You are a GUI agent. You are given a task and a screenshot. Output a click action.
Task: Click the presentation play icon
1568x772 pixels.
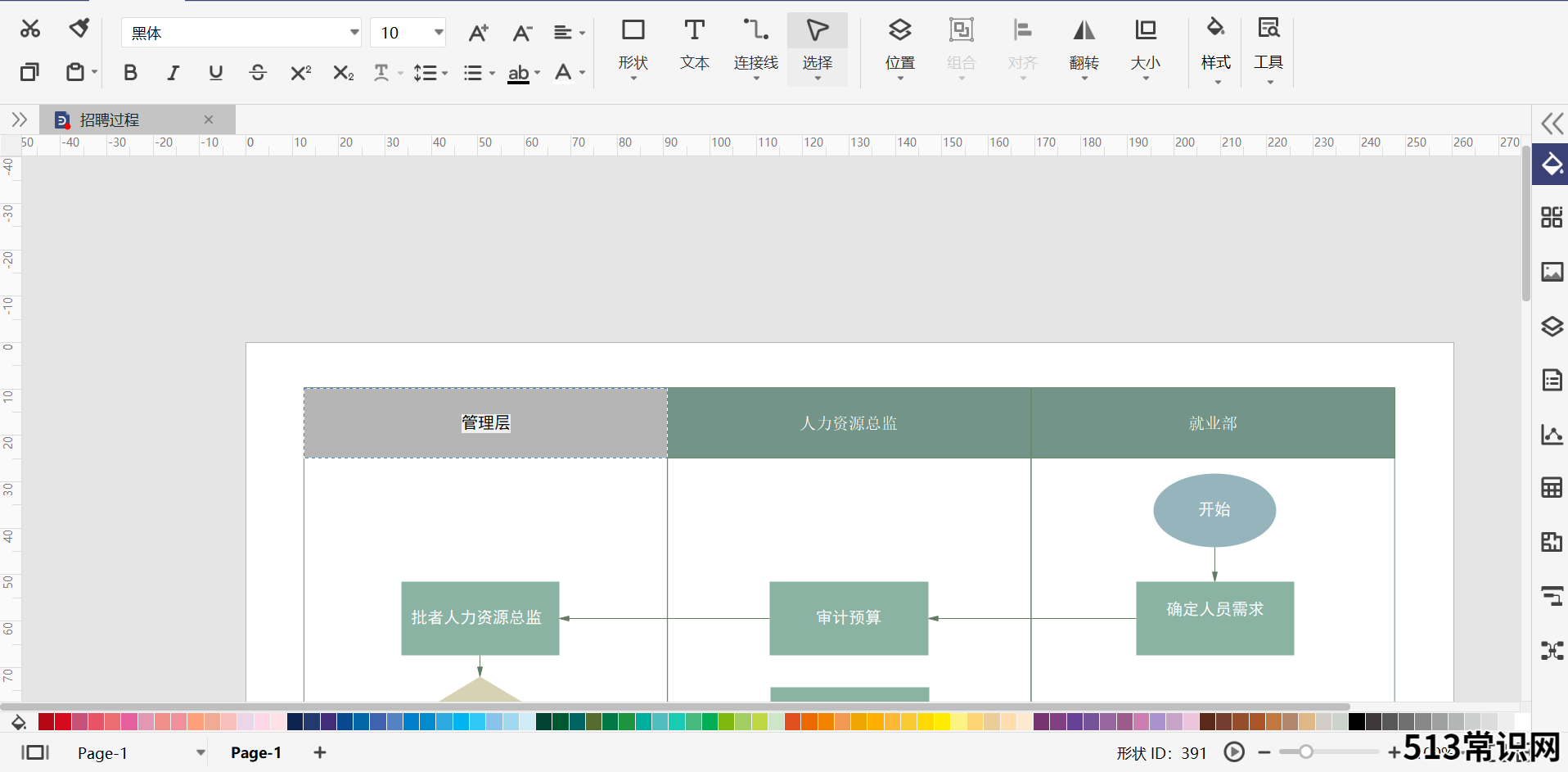click(1234, 752)
